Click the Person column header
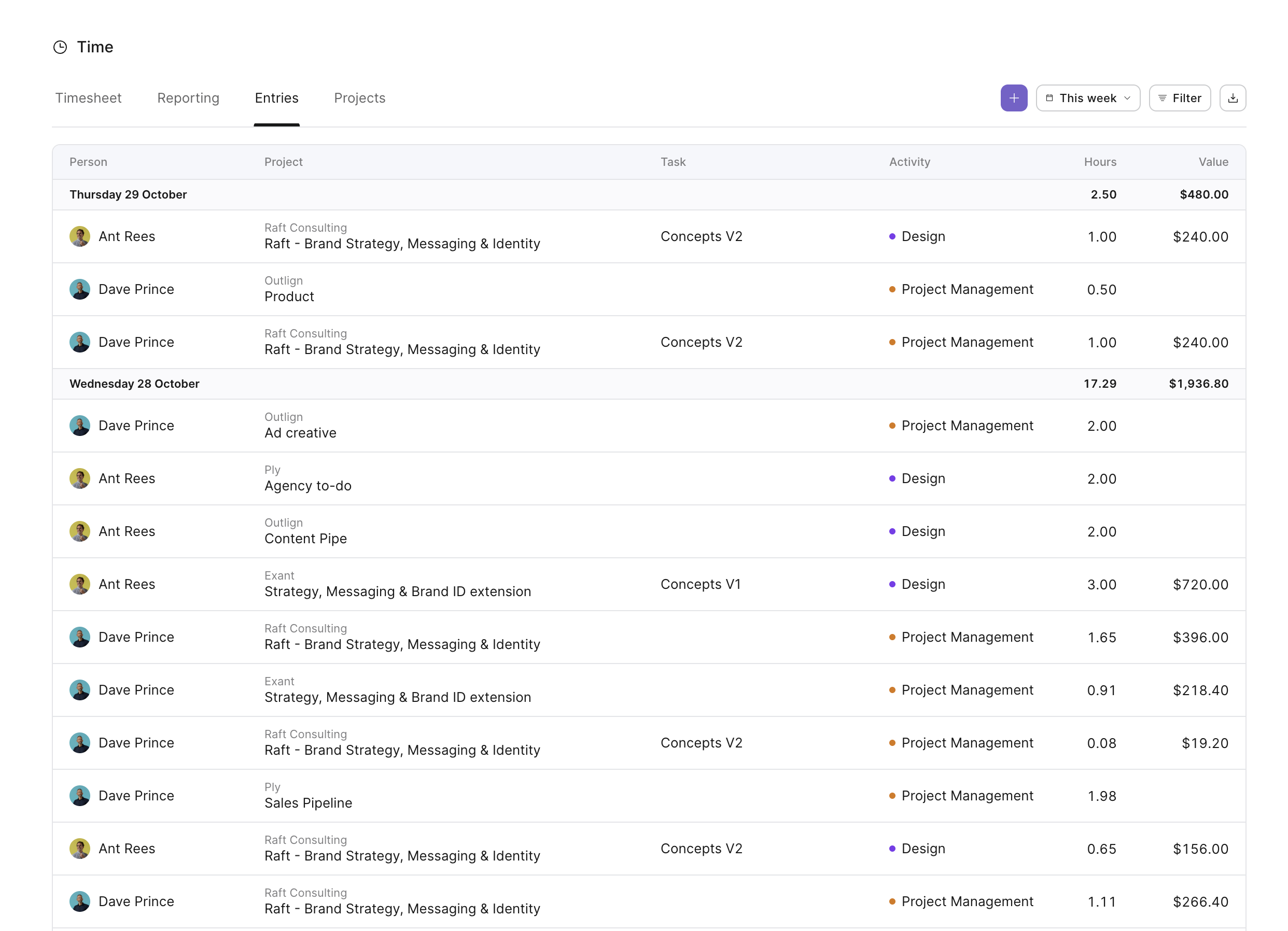Screen dimensions: 1288x931 pyautogui.click(x=88, y=162)
